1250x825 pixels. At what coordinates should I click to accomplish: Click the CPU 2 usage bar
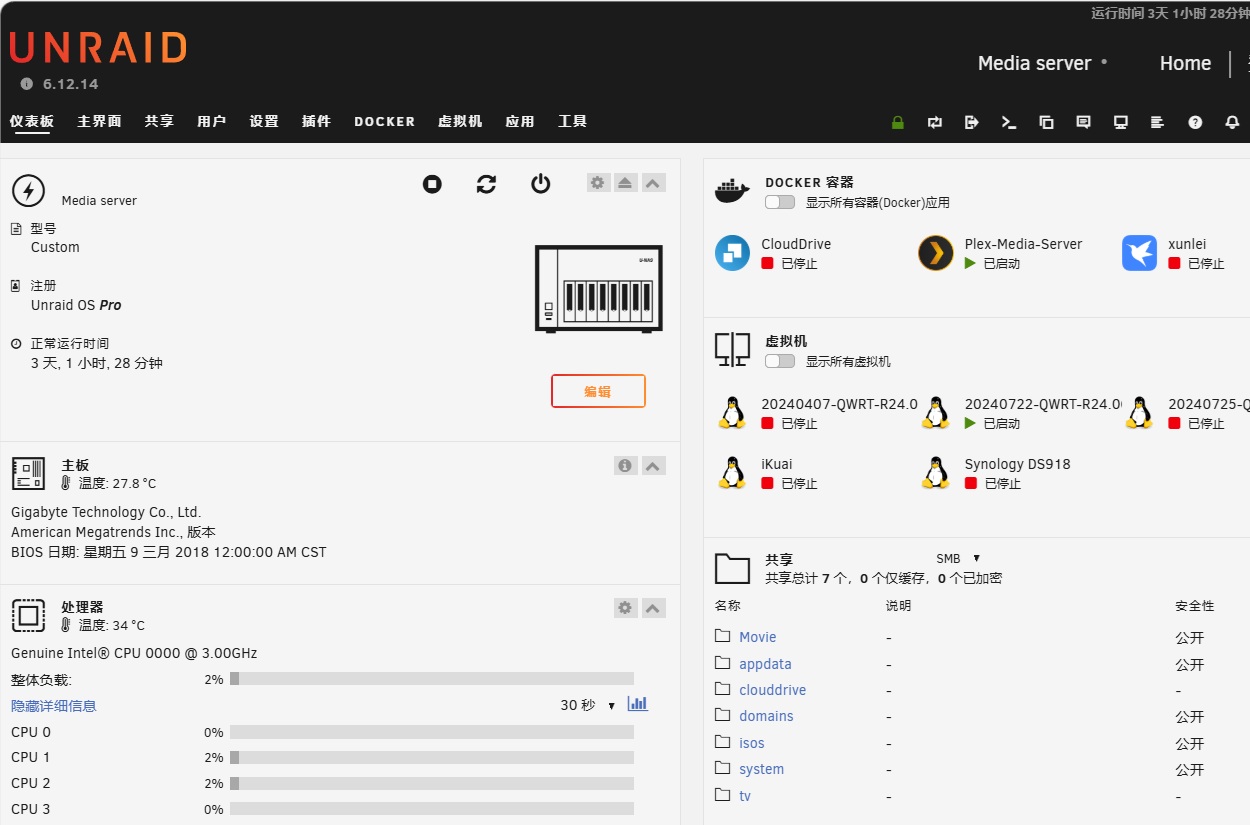point(432,783)
